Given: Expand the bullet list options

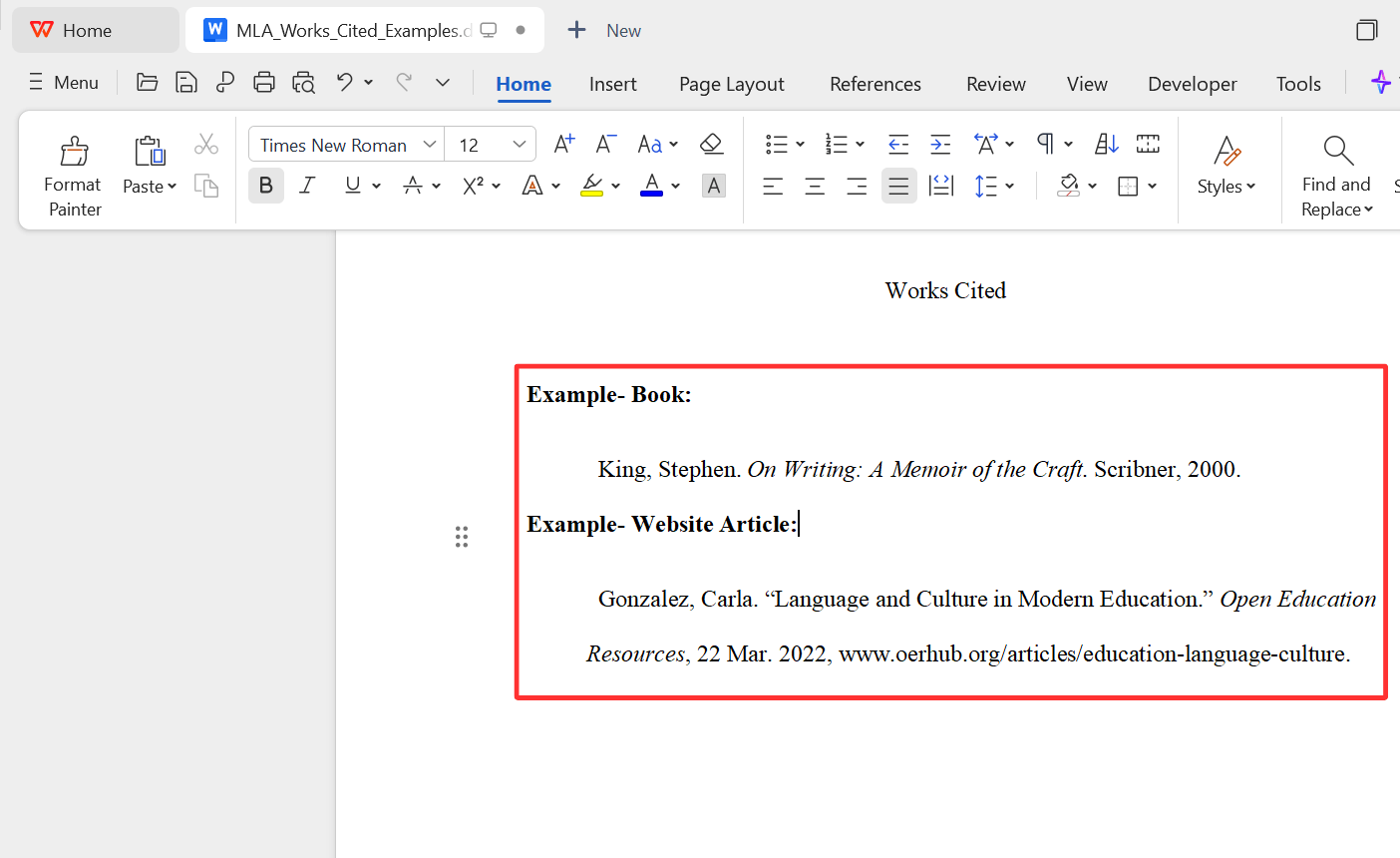Looking at the screenshot, I should pos(800,144).
